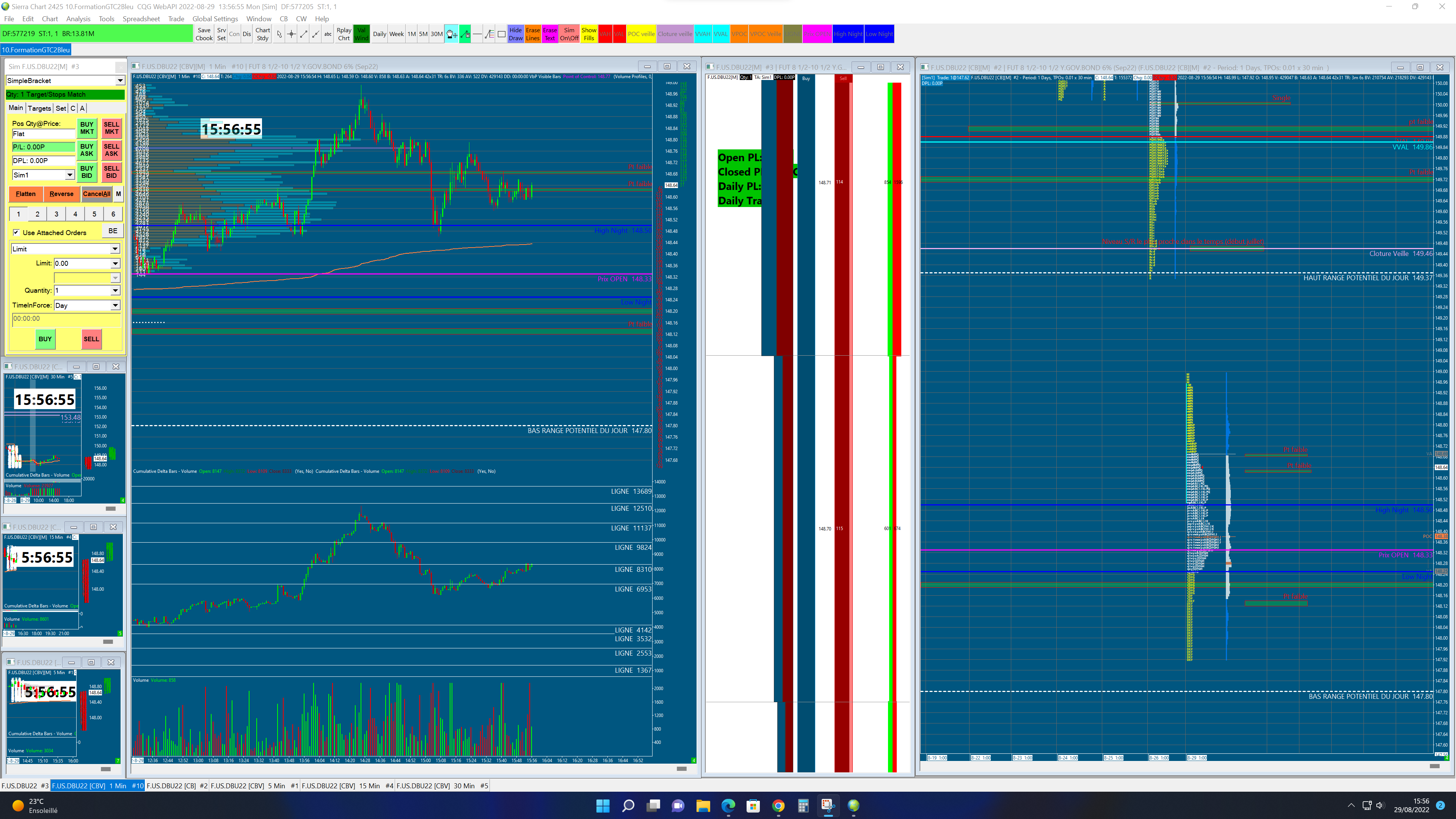Open Google Chrome from the taskbar
1456x819 pixels.
pyautogui.click(x=778, y=805)
